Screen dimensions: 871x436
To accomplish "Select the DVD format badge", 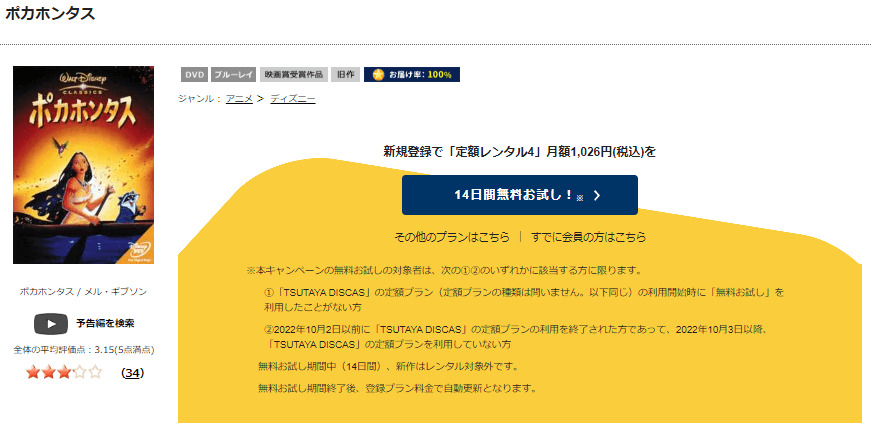I will click(x=194, y=74).
